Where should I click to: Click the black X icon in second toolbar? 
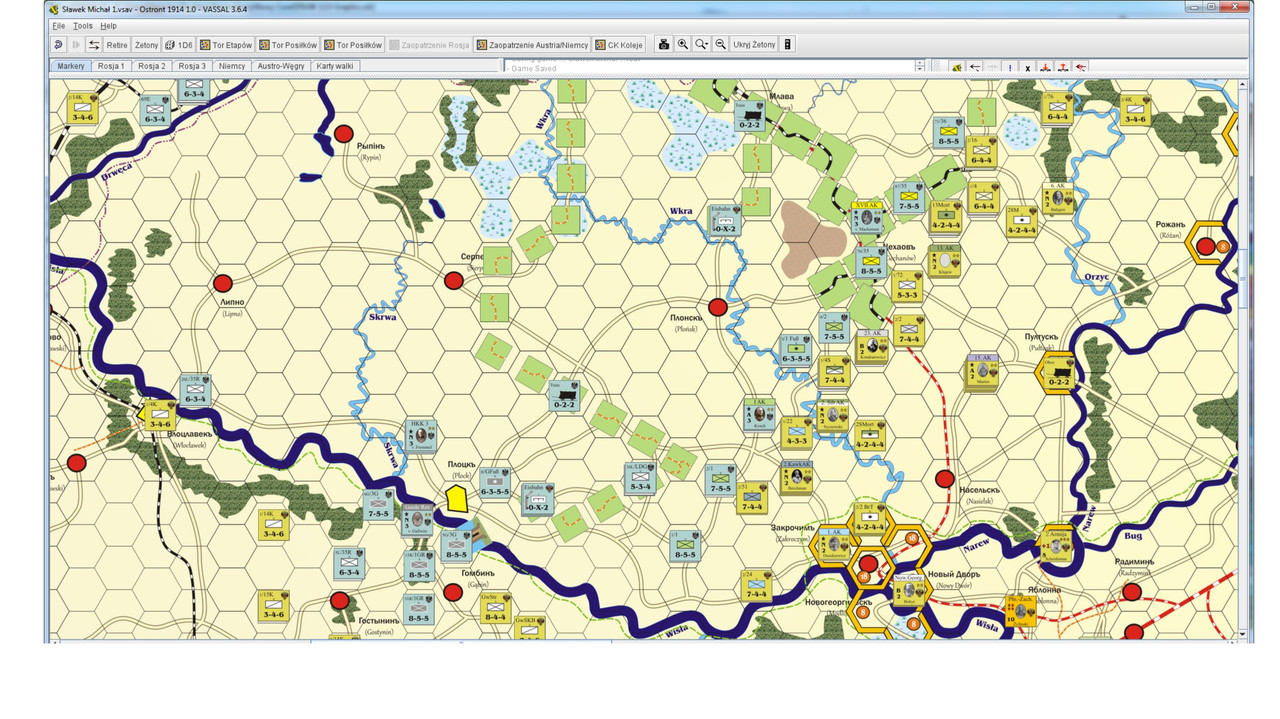click(x=1027, y=67)
